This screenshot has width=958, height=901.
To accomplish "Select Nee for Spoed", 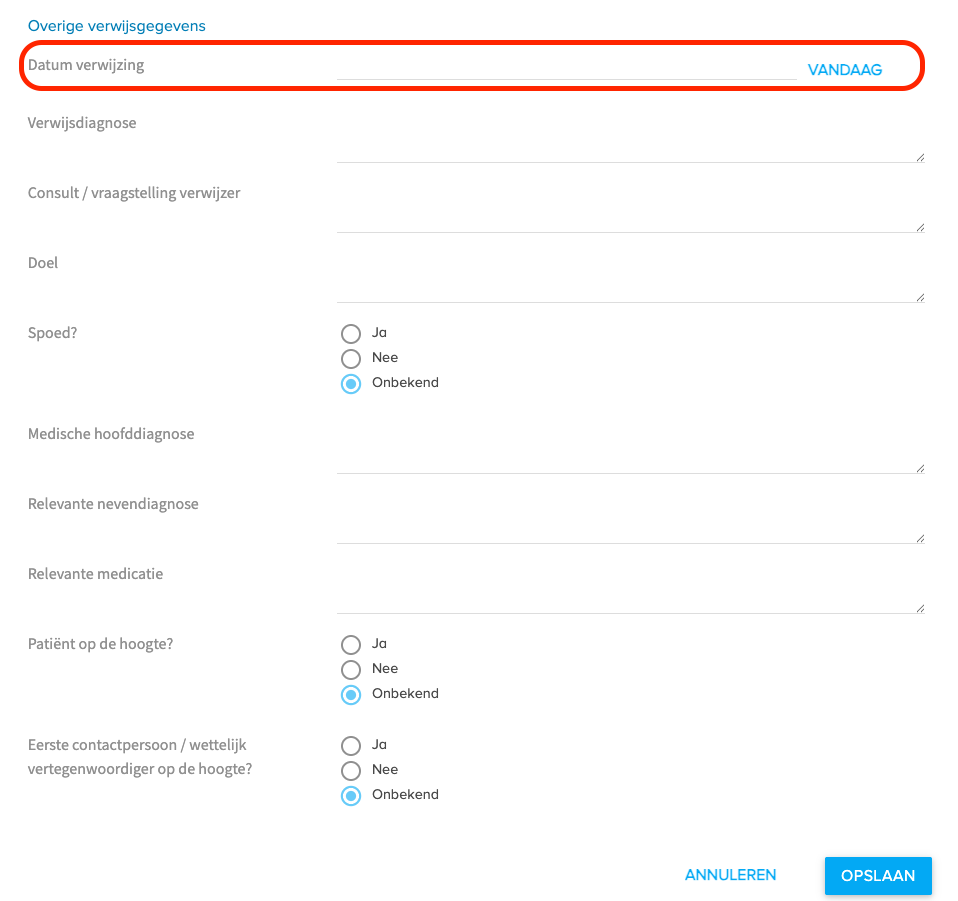I will [x=351, y=358].
